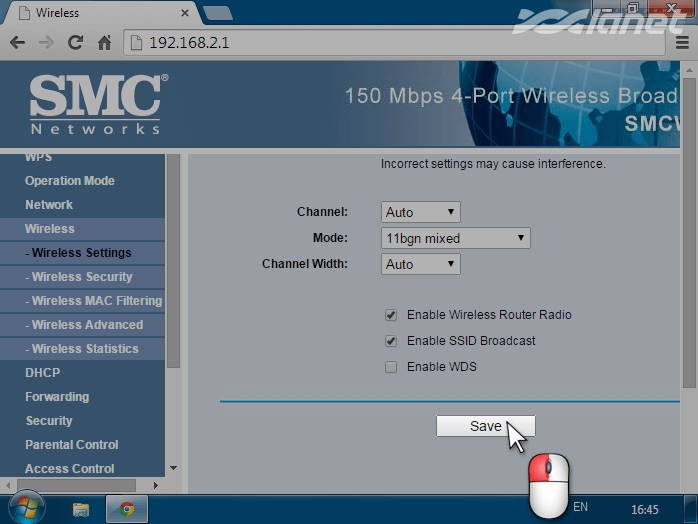
Task: Select Wireless MAC Filtering in the sidebar
Action: point(96,301)
